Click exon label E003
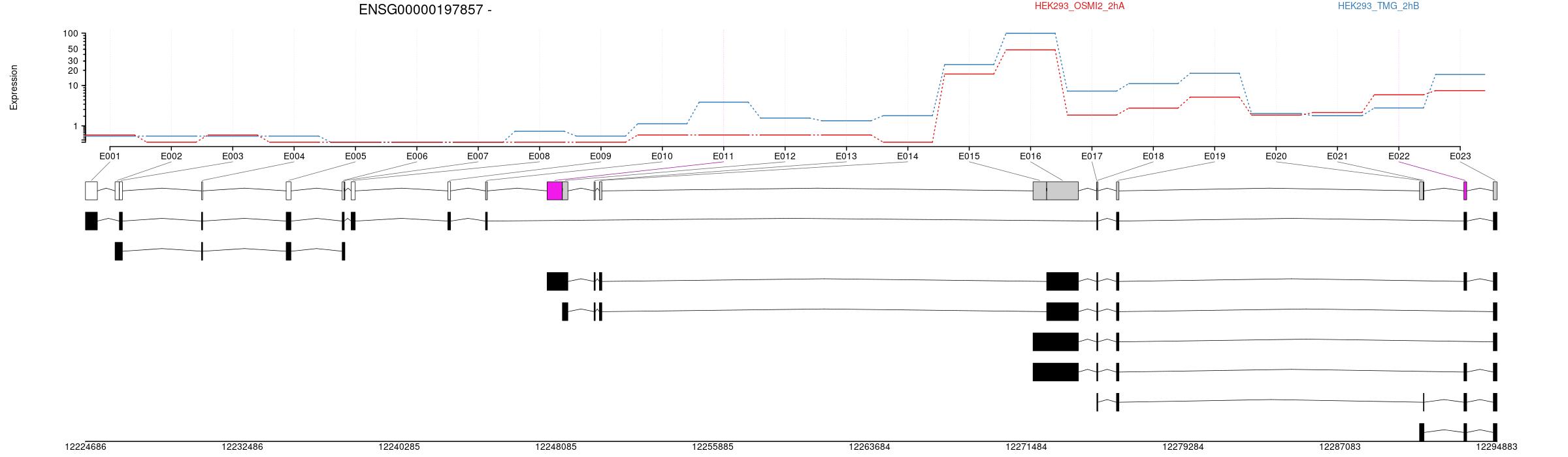 (233, 156)
